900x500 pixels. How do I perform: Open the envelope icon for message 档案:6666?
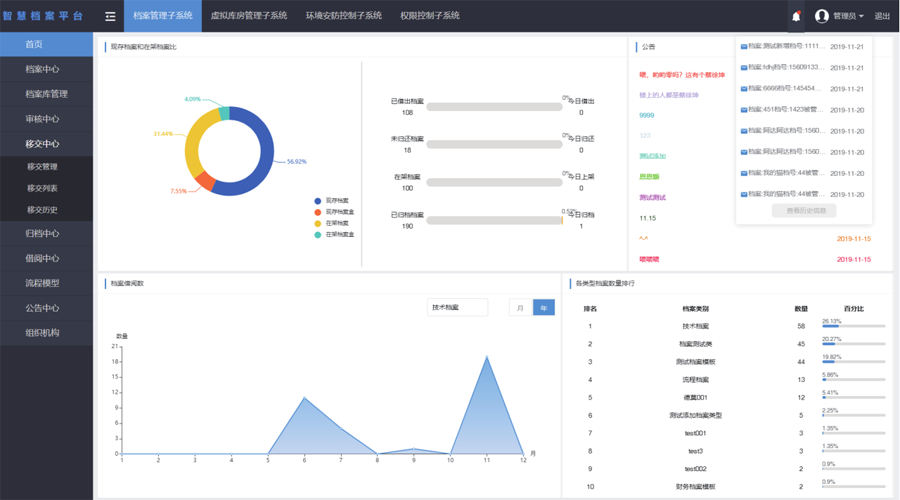pyautogui.click(x=744, y=89)
